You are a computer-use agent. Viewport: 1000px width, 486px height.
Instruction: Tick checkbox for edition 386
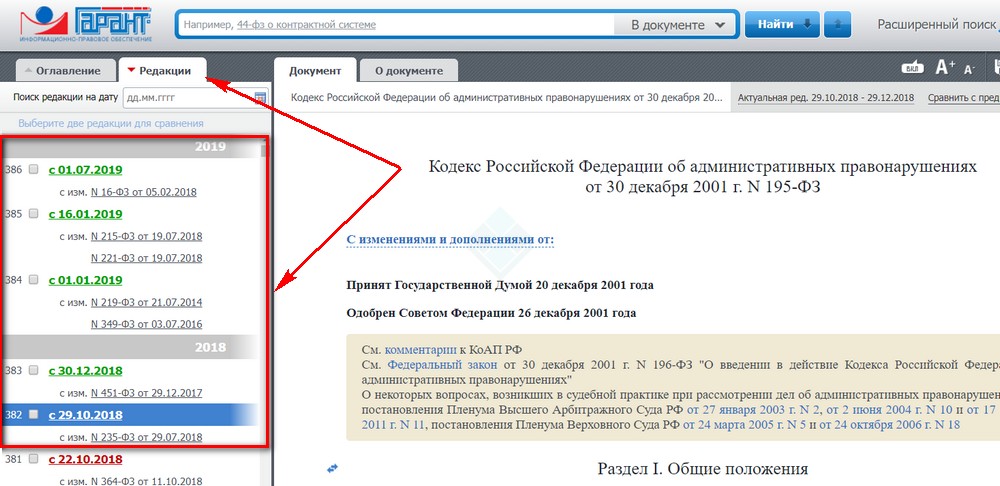34,170
